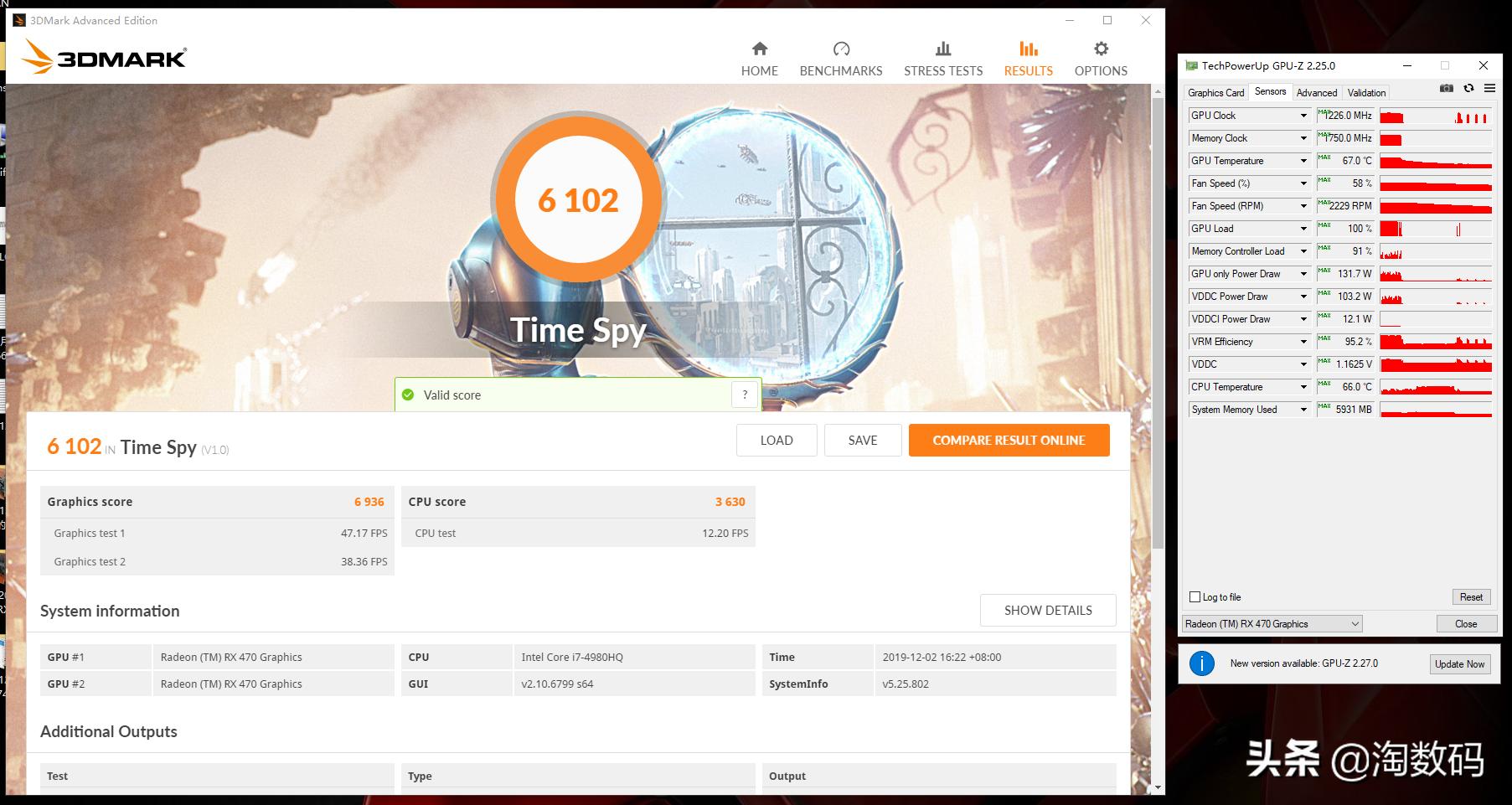Viewport: 1512px width, 805px height.
Task: Click the SHOW DETAILS button
Action: pyautogui.click(x=1047, y=610)
